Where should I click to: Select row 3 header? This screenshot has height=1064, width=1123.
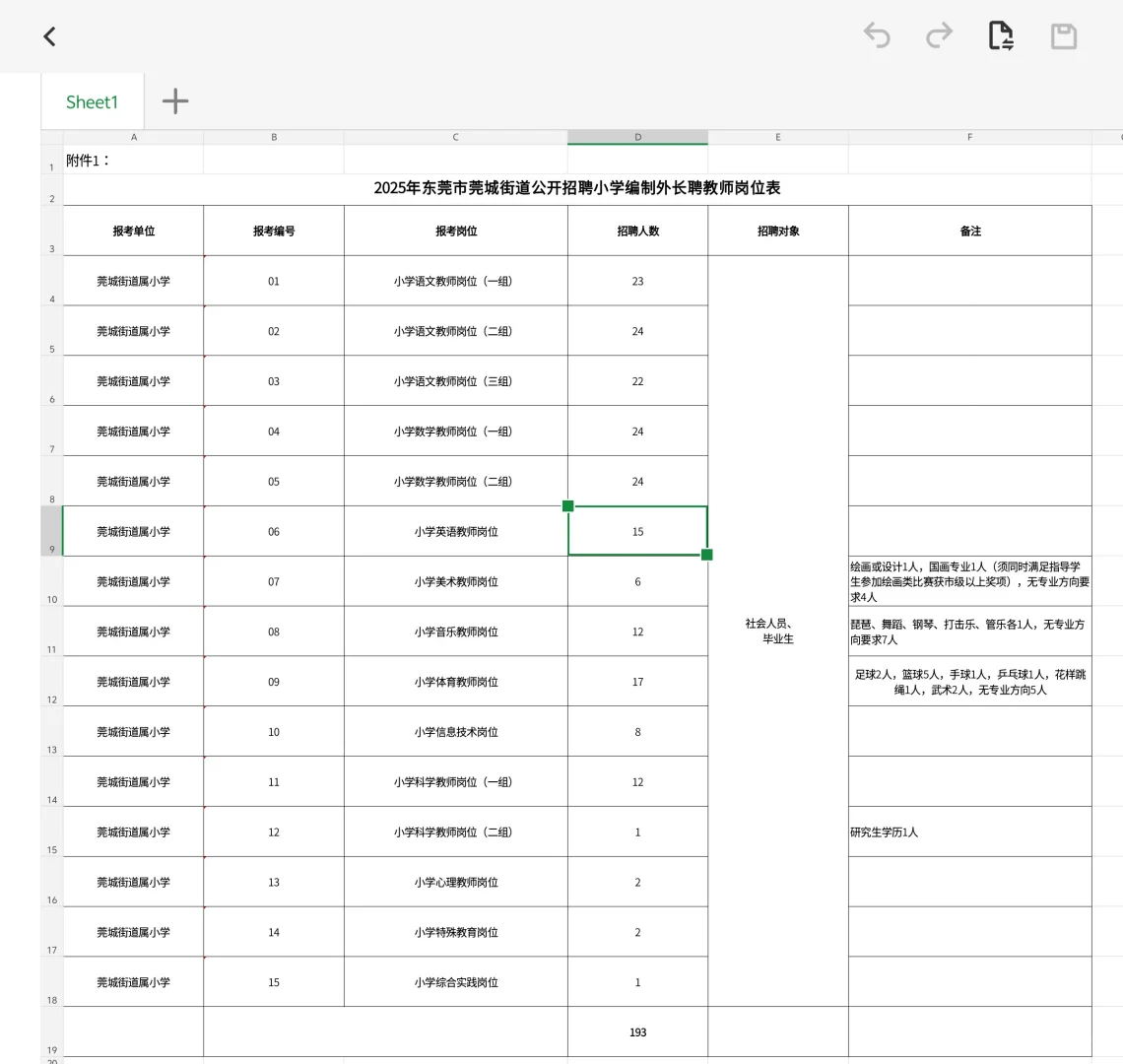point(51,231)
